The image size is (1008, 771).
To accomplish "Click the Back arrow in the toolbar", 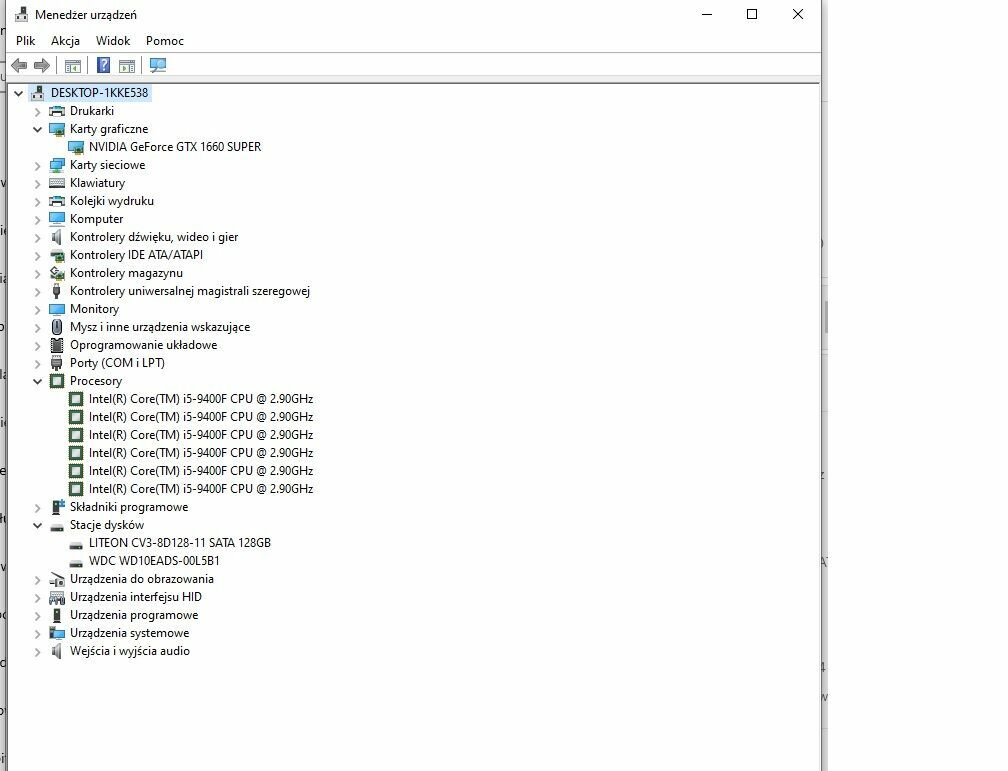I will (x=19, y=66).
